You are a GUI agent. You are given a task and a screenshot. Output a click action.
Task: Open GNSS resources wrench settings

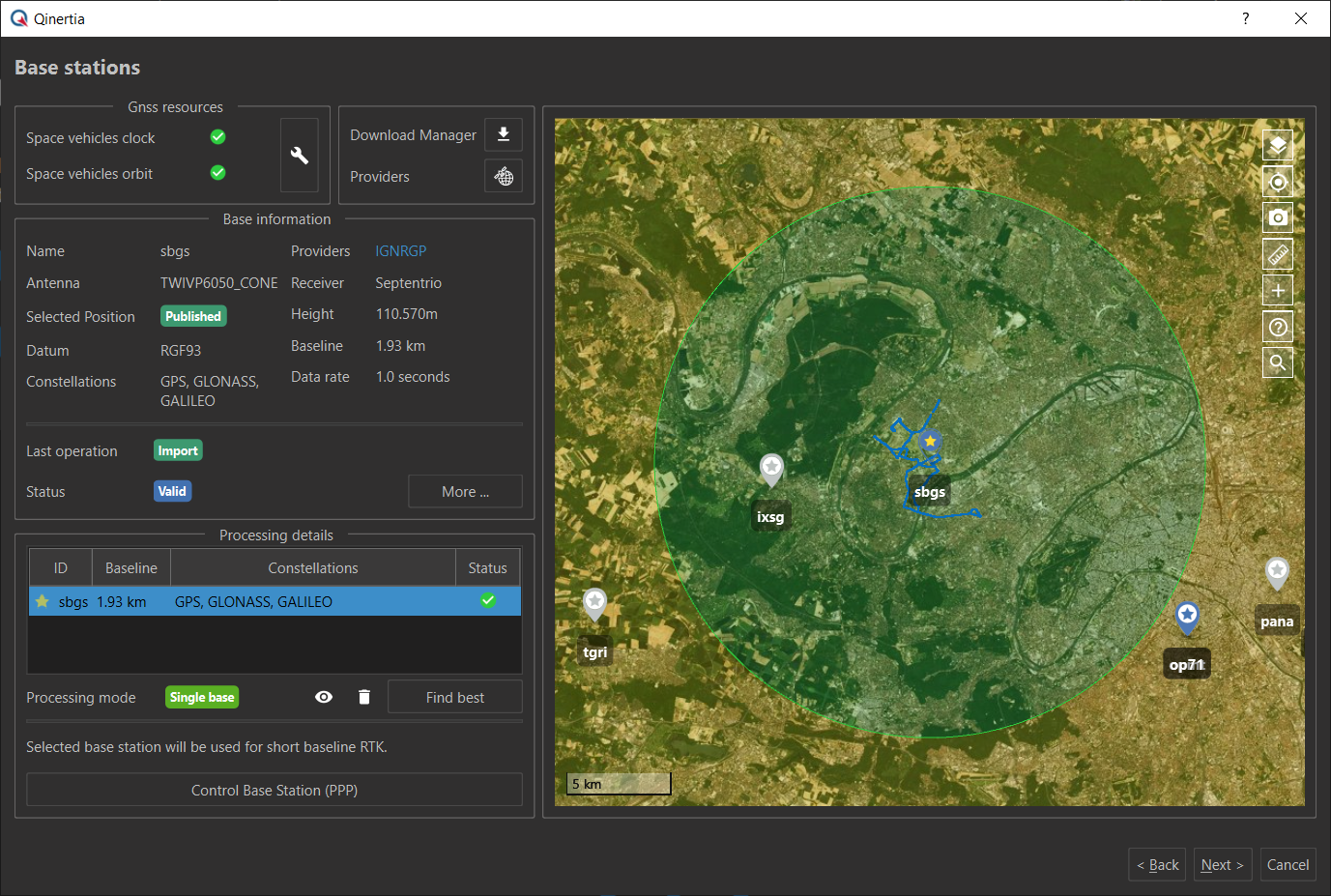click(x=300, y=156)
